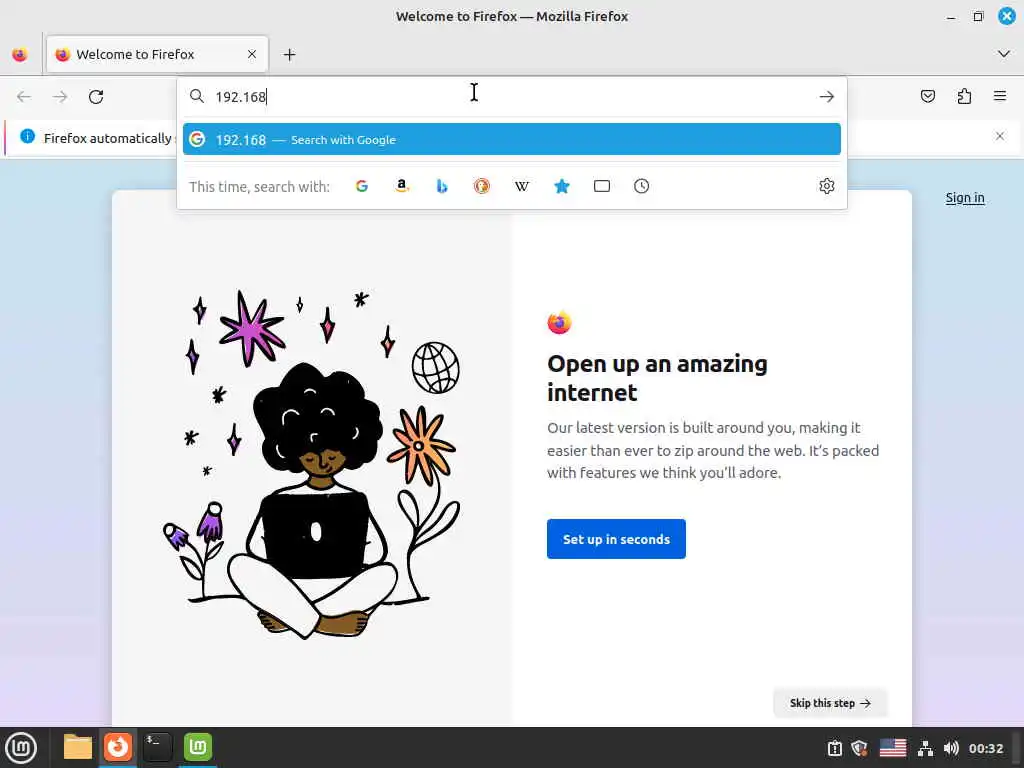The height and width of the screenshot is (768, 1024).
Task: Open search settings gear icon
Action: [827, 186]
